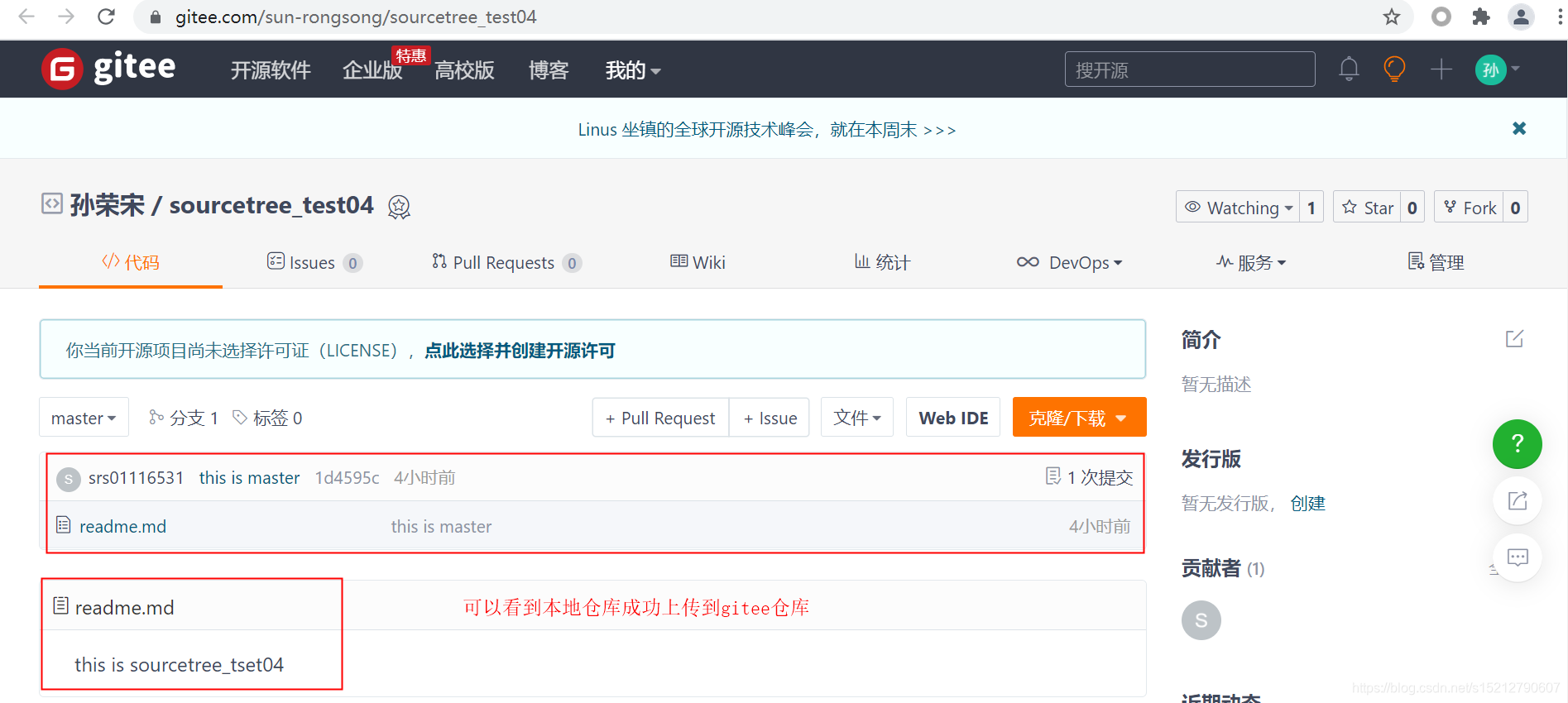
Task: Click the + Pull Request button
Action: (x=660, y=418)
